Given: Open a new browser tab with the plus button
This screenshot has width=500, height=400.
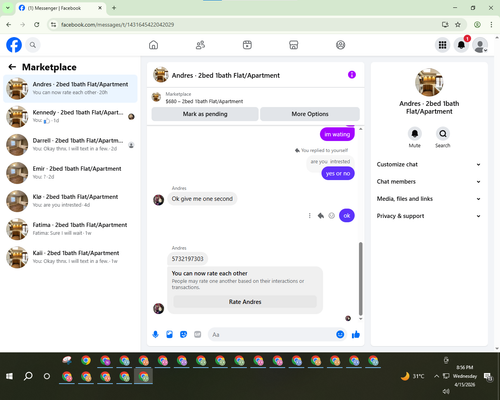Looking at the screenshot, I should click(x=114, y=8).
